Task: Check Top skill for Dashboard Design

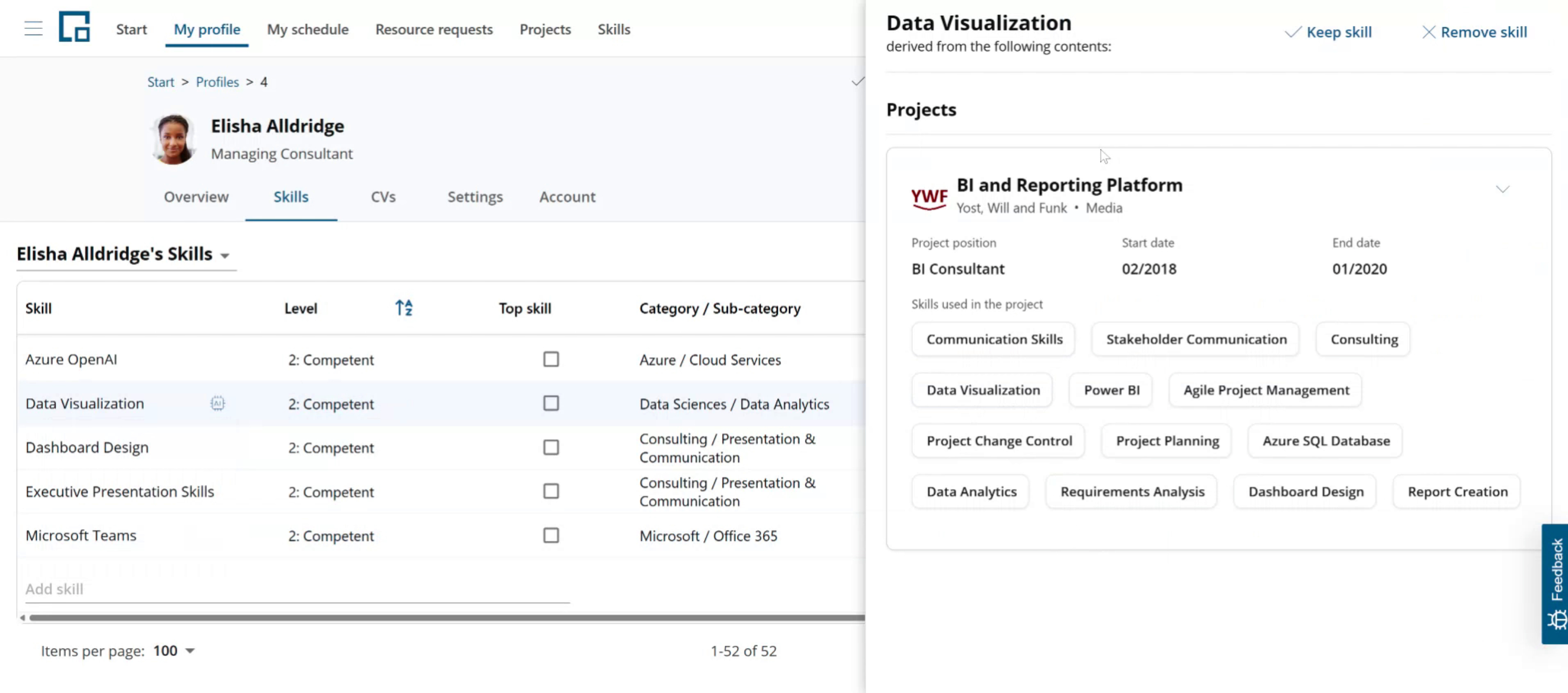Action: 551,447
